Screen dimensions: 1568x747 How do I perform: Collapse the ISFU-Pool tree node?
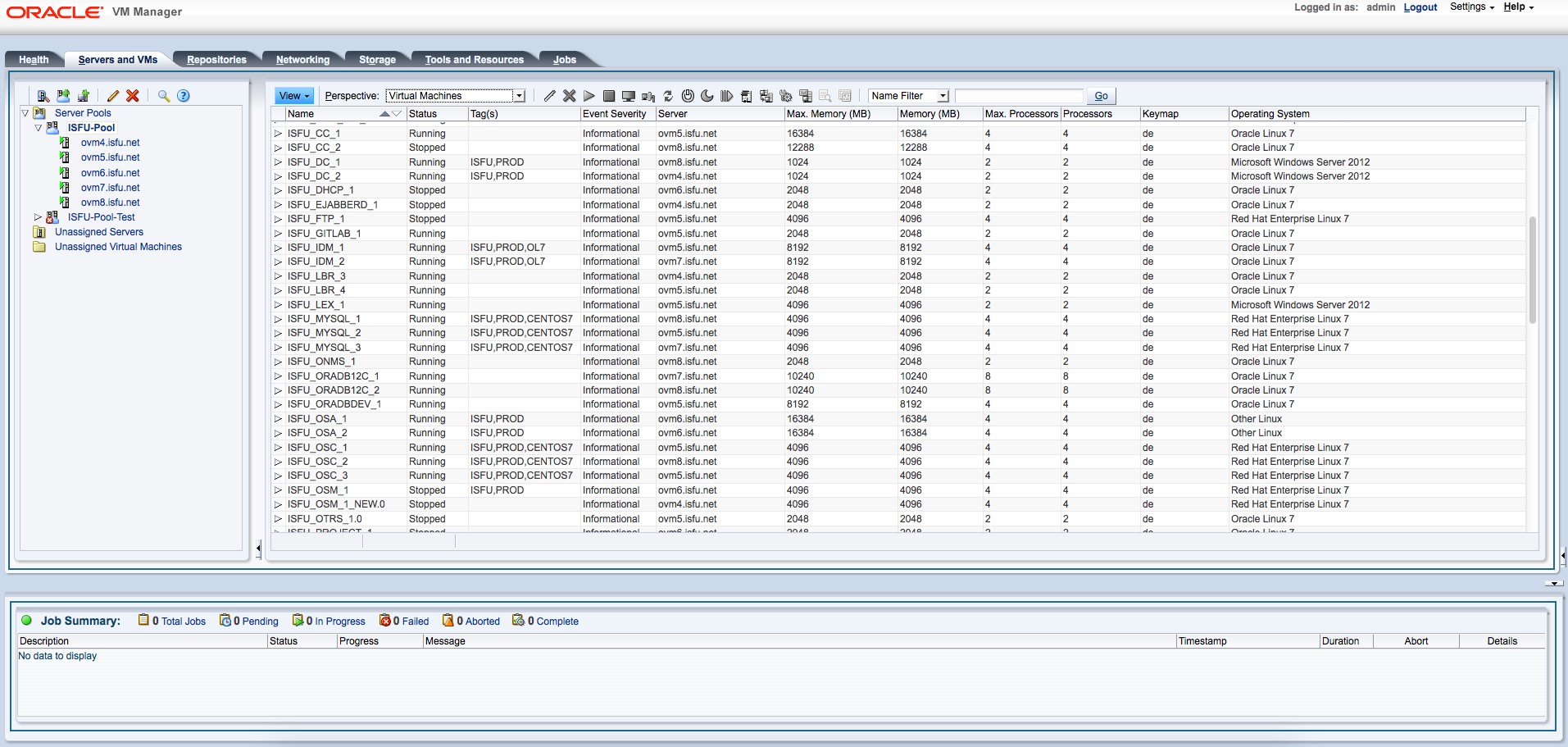pos(38,128)
